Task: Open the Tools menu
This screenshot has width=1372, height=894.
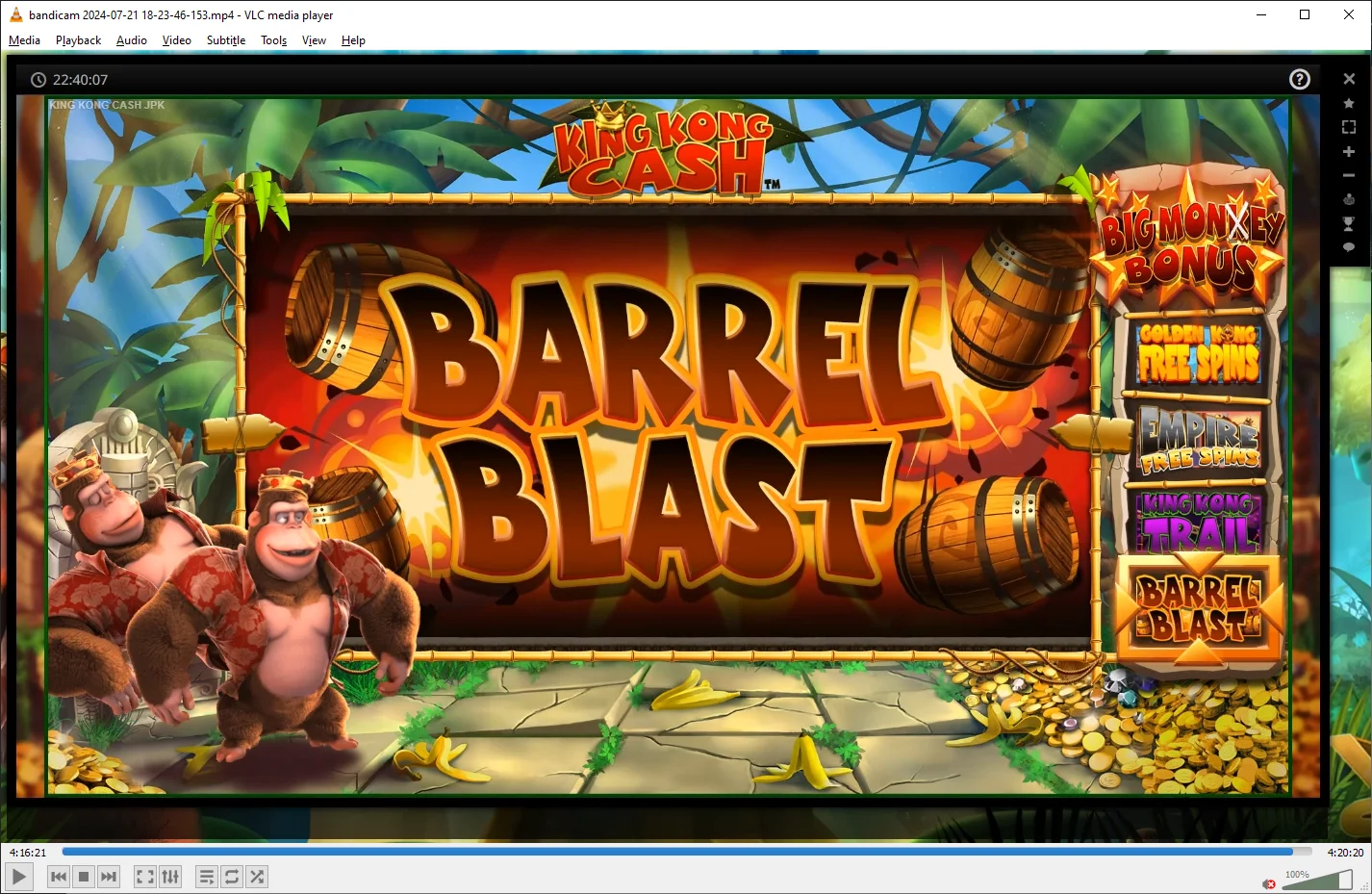Action: tap(274, 40)
